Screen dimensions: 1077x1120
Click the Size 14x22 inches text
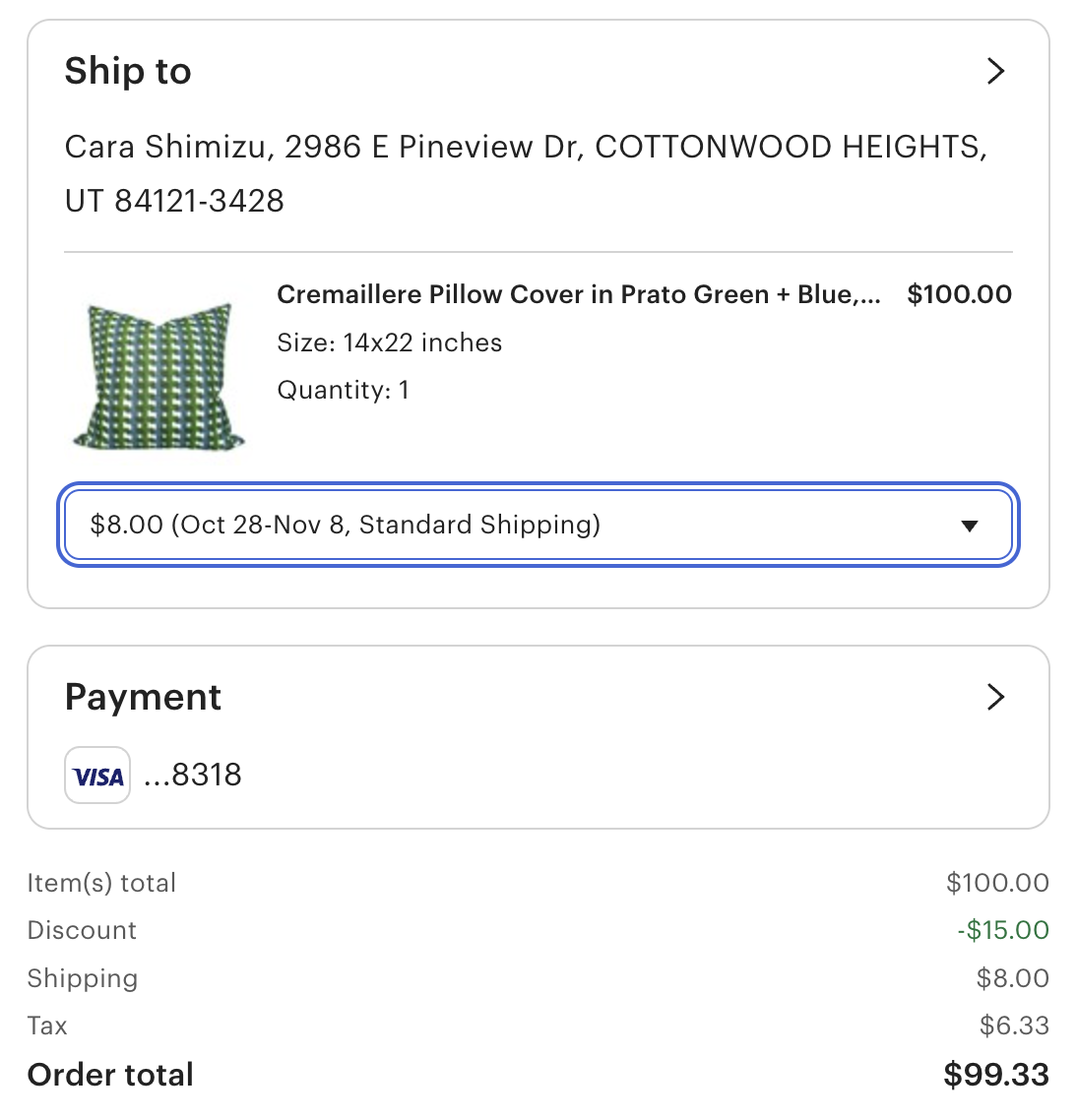[389, 342]
